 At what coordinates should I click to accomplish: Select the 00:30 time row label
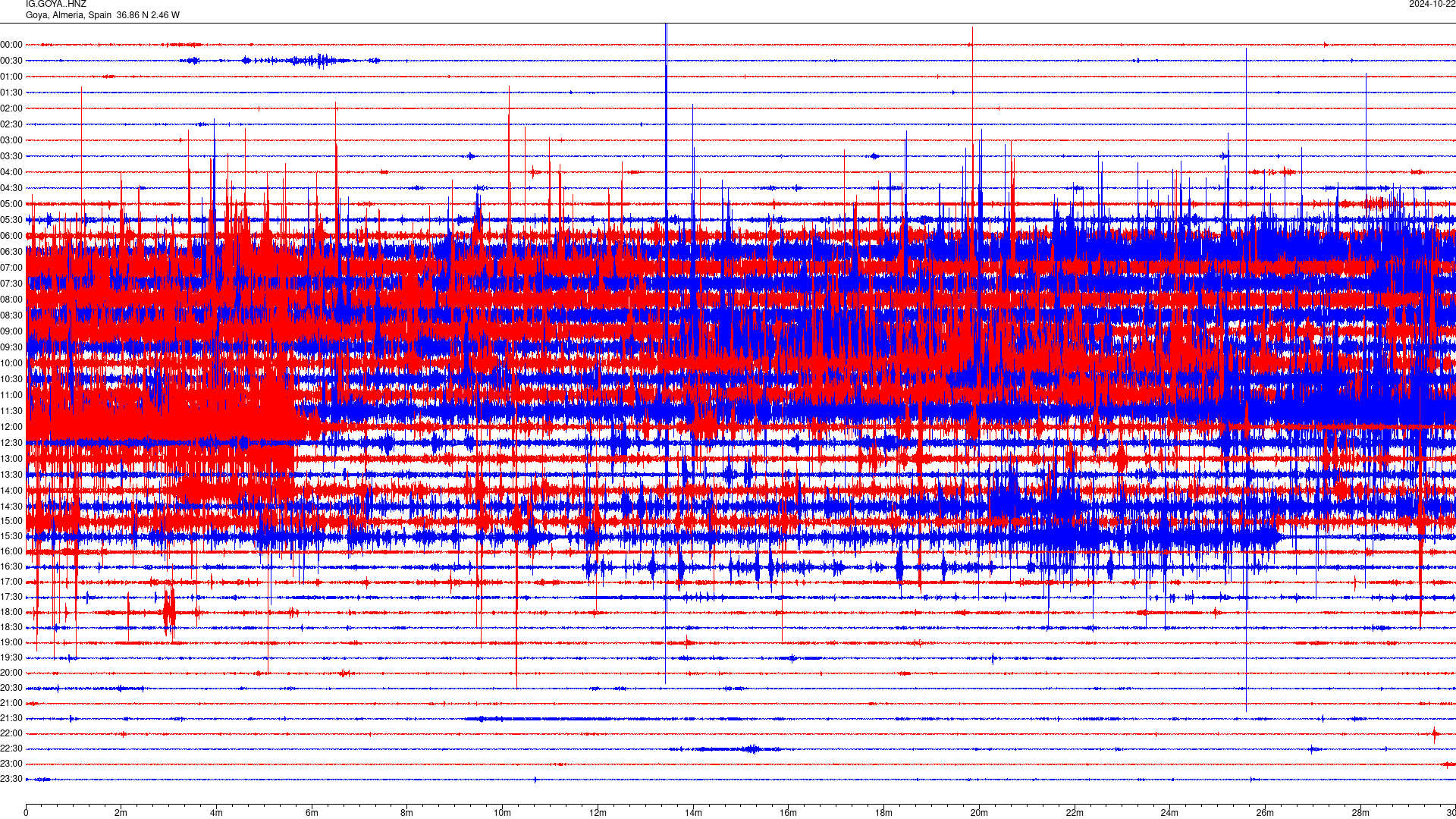11,61
